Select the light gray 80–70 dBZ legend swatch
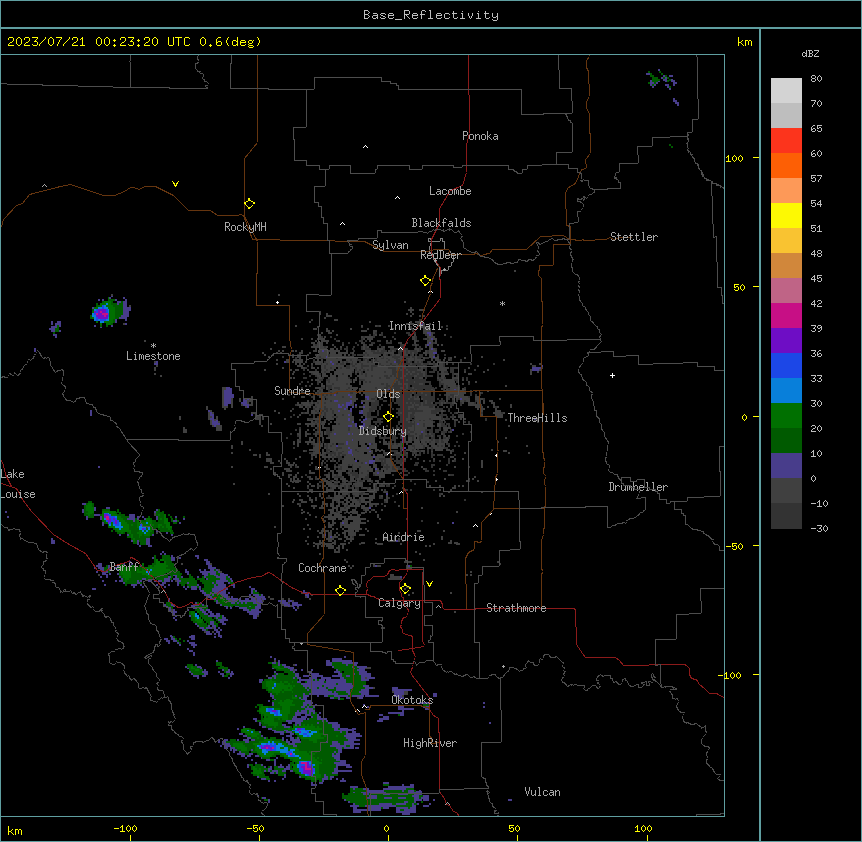862x842 pixels. tap(786, 90)
